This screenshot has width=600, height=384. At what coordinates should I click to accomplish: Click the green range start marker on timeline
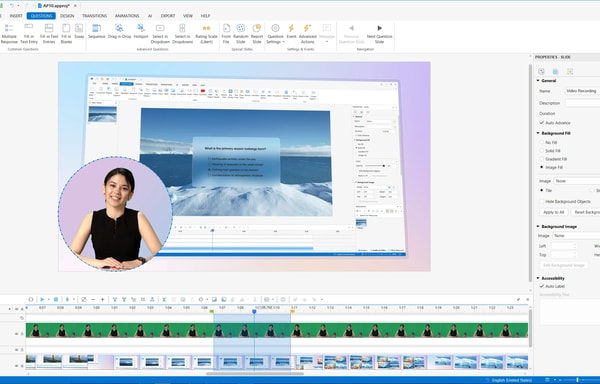pos(212,312)
